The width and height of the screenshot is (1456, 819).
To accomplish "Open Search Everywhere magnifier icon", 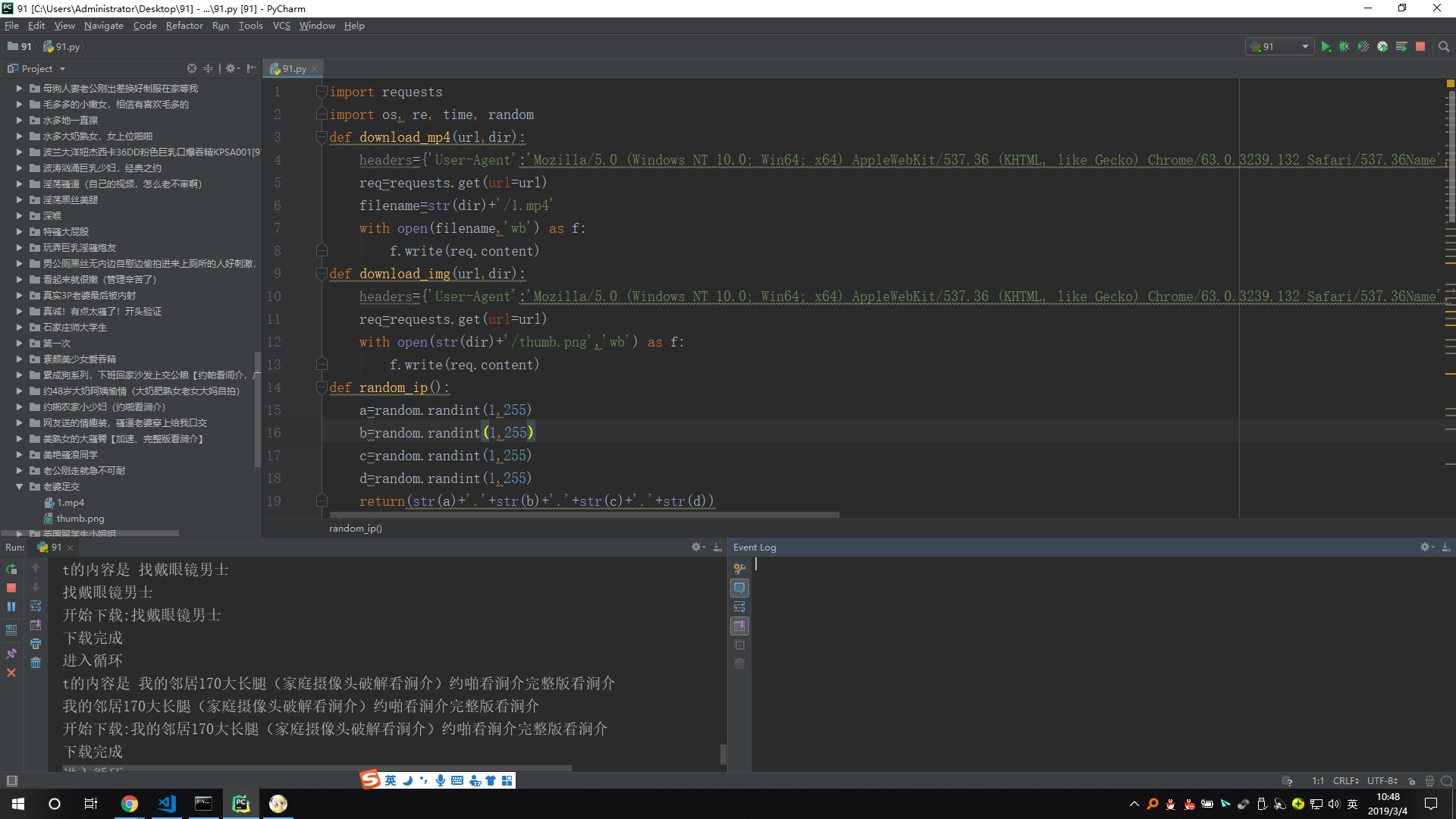I will coord(1444,47).
